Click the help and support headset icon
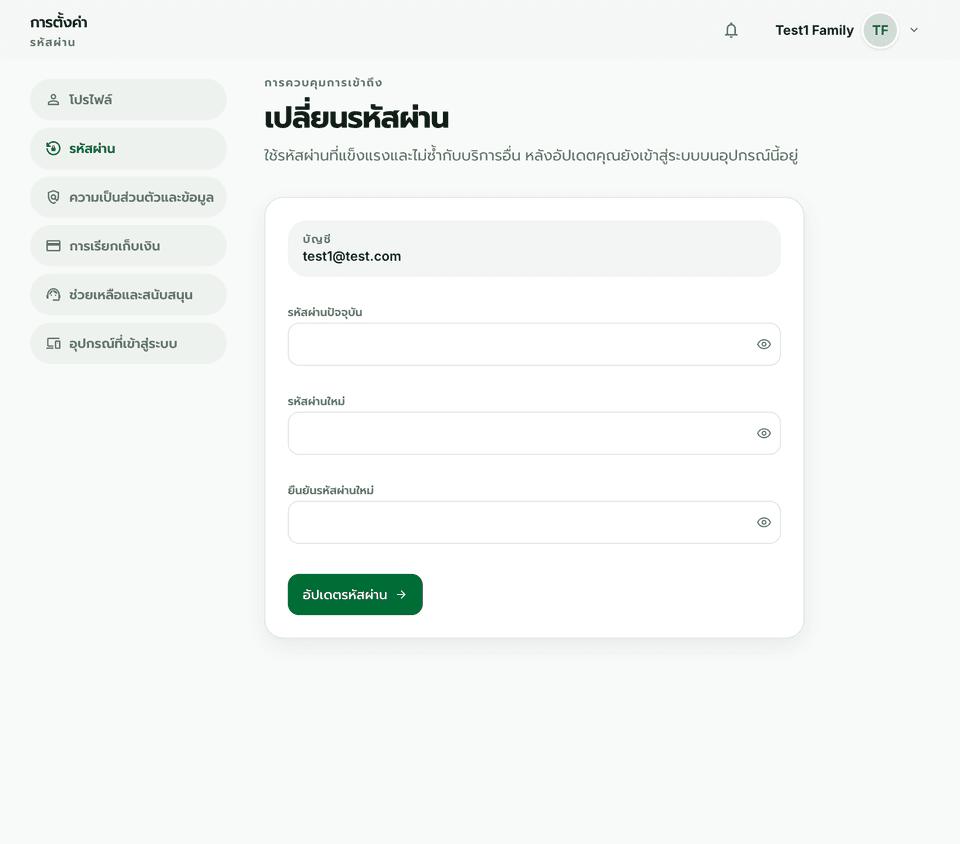 (x=53, y=294)
